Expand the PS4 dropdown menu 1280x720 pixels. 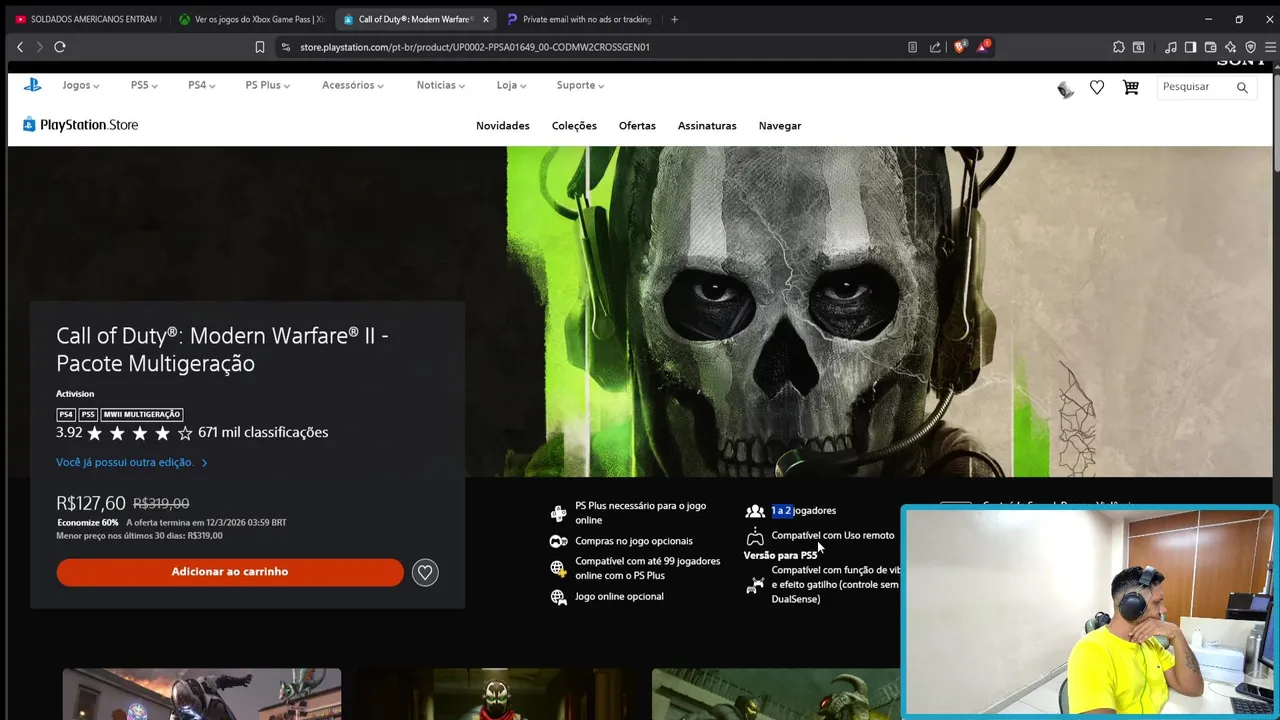[x=201, y=85]
